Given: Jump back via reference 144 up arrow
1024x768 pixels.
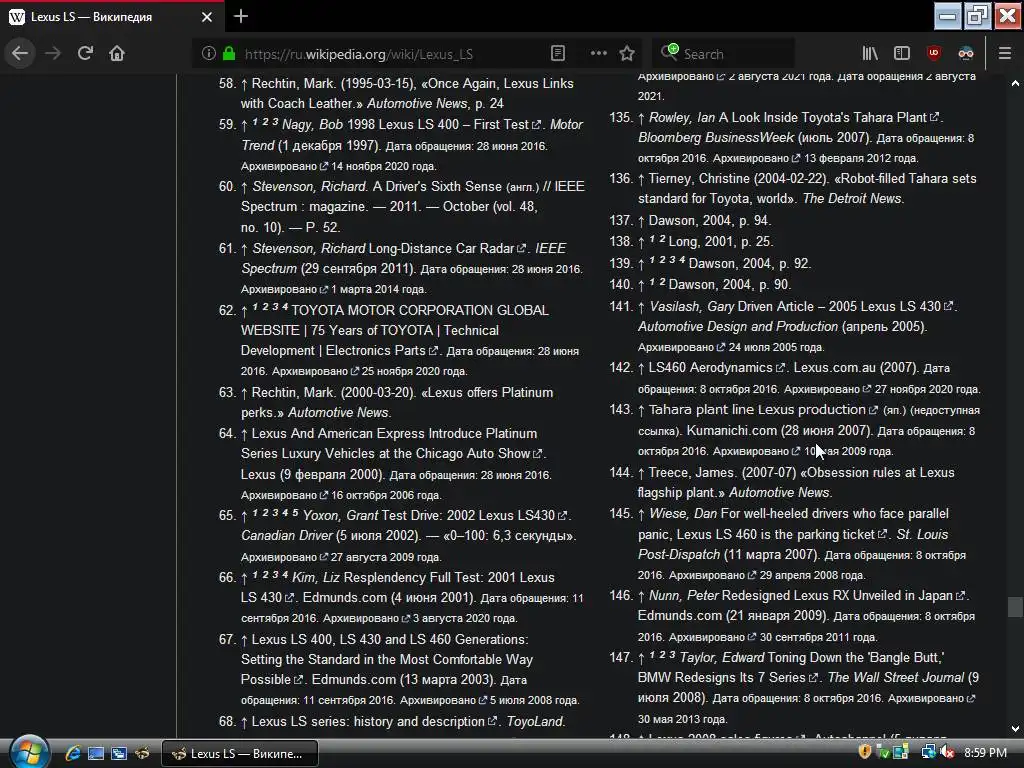Looking at the screenshot, I should click(641, 473).
